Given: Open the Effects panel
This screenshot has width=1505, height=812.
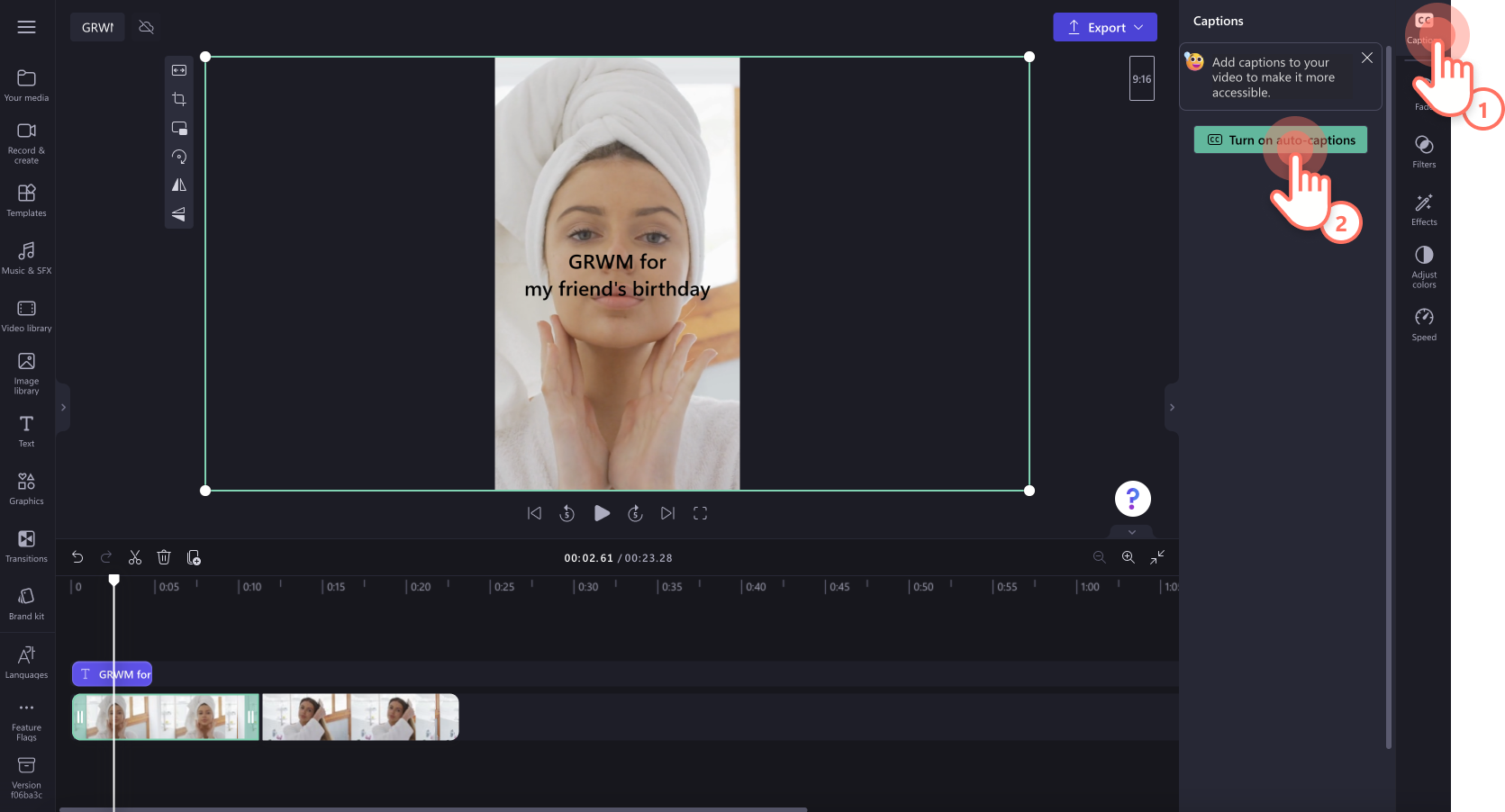Looking at the screenshot, I should 1424,209.
